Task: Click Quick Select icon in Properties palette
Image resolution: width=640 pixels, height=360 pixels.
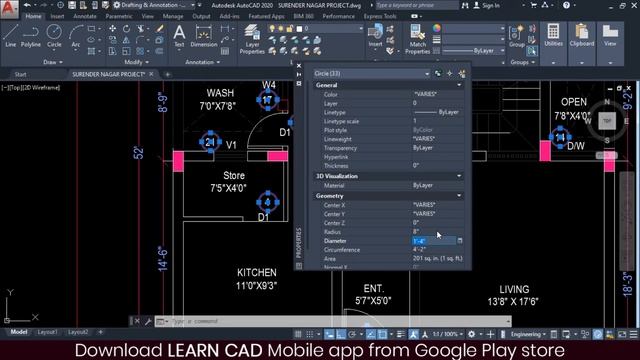Action: tap(462, 73)
